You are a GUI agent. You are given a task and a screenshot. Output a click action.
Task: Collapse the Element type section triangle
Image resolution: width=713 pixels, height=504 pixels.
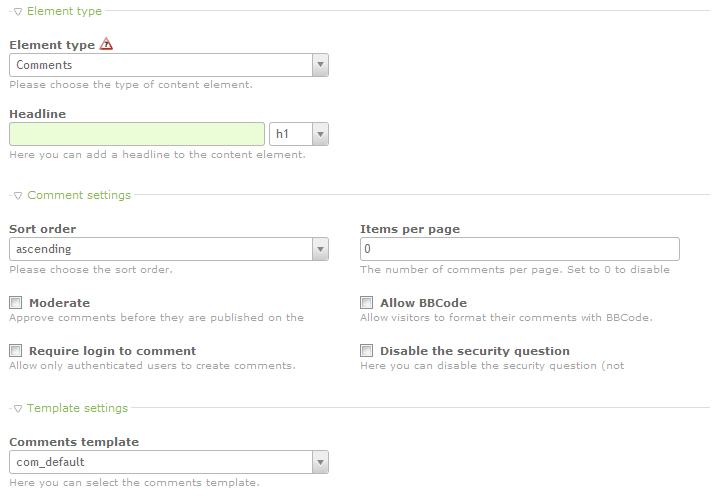click(x=18, y=11)
